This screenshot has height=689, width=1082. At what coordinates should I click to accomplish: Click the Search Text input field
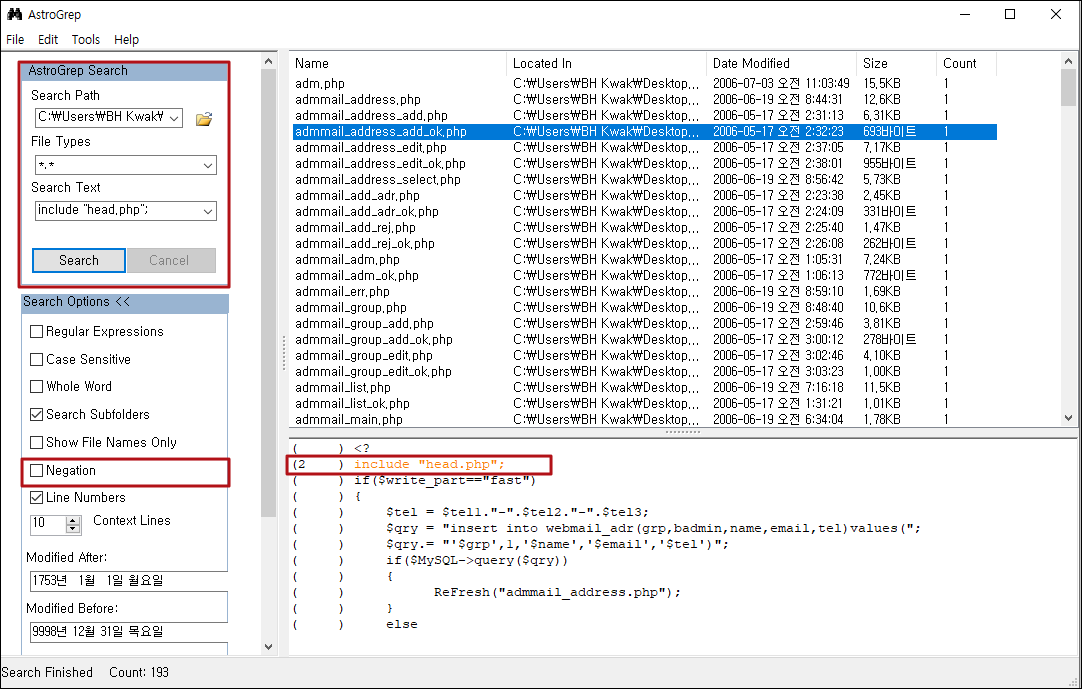118,211
